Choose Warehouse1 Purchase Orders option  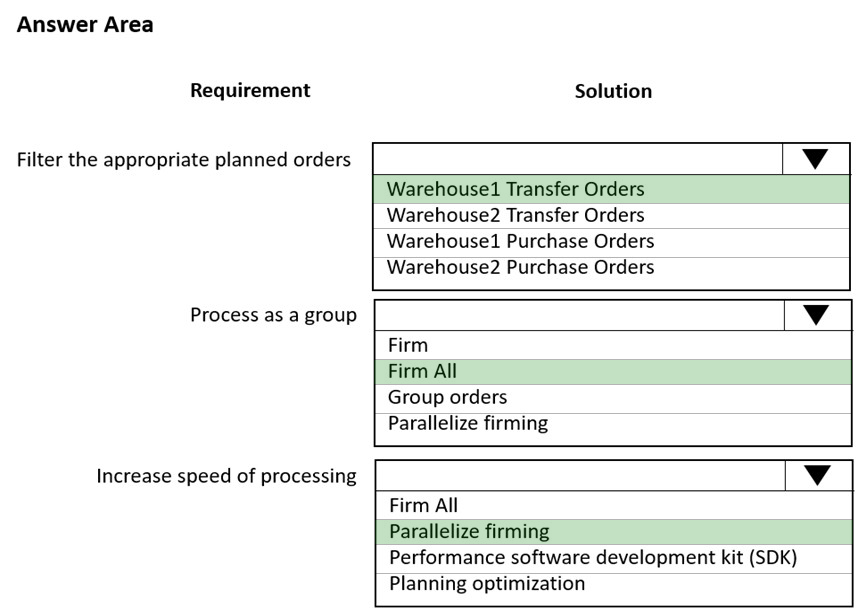click(611, 241)
